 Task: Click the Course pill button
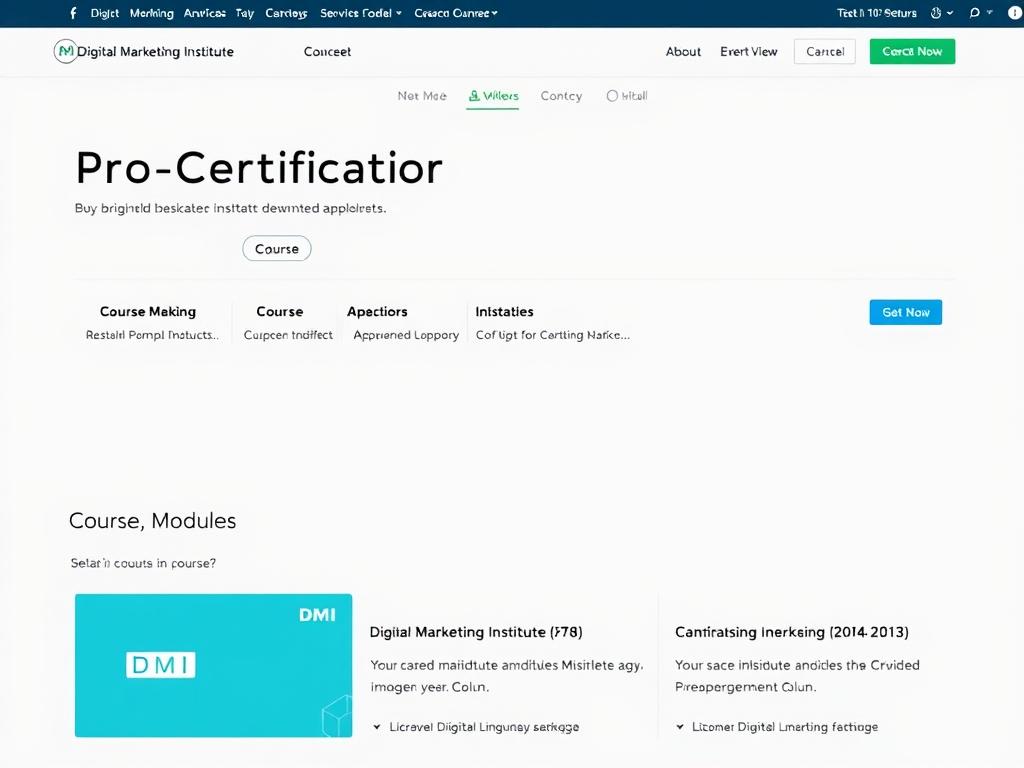pyautogui.click(x=277, y=249)
